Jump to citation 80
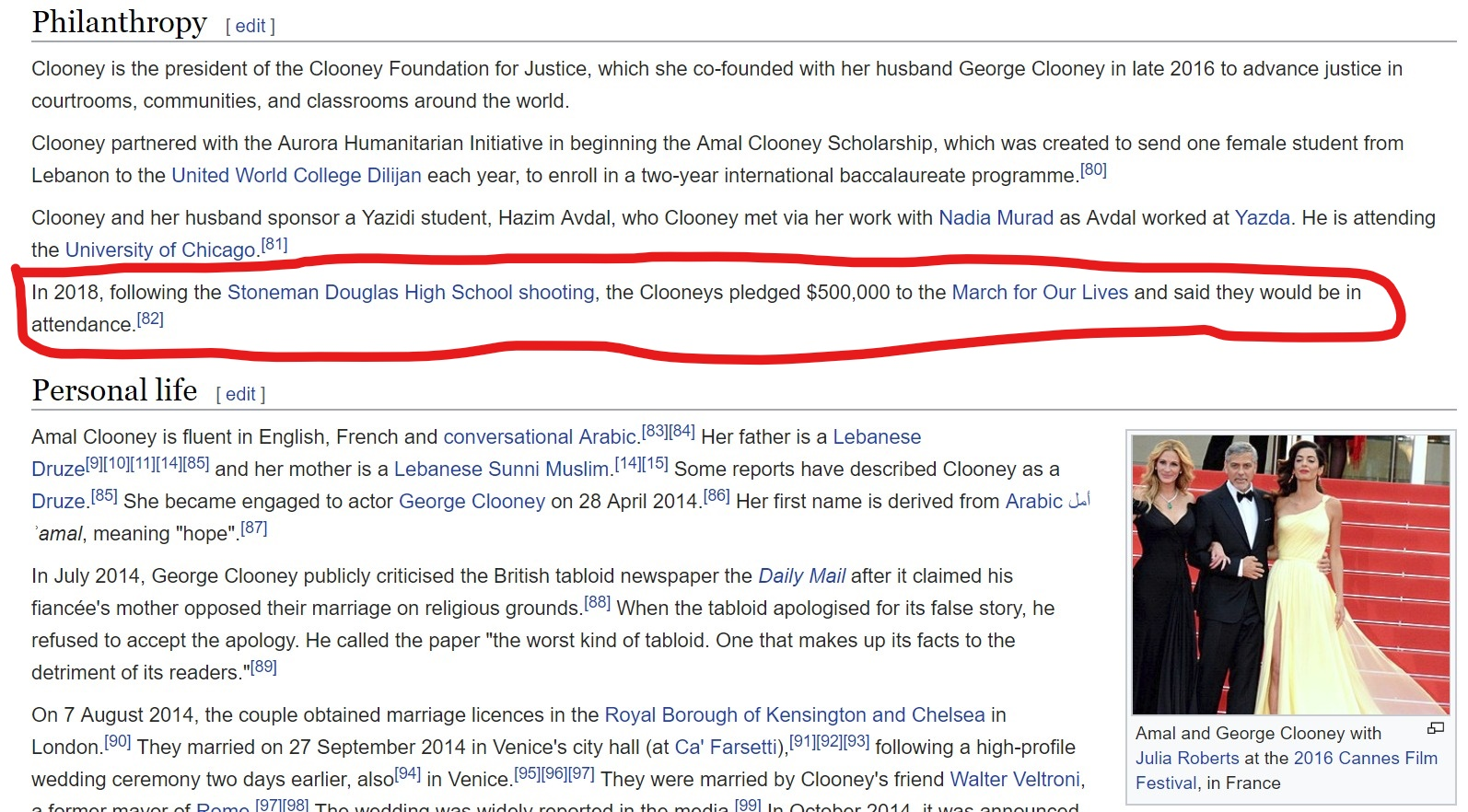Viewport: 1468px width, 812px height. (1093, 169)
